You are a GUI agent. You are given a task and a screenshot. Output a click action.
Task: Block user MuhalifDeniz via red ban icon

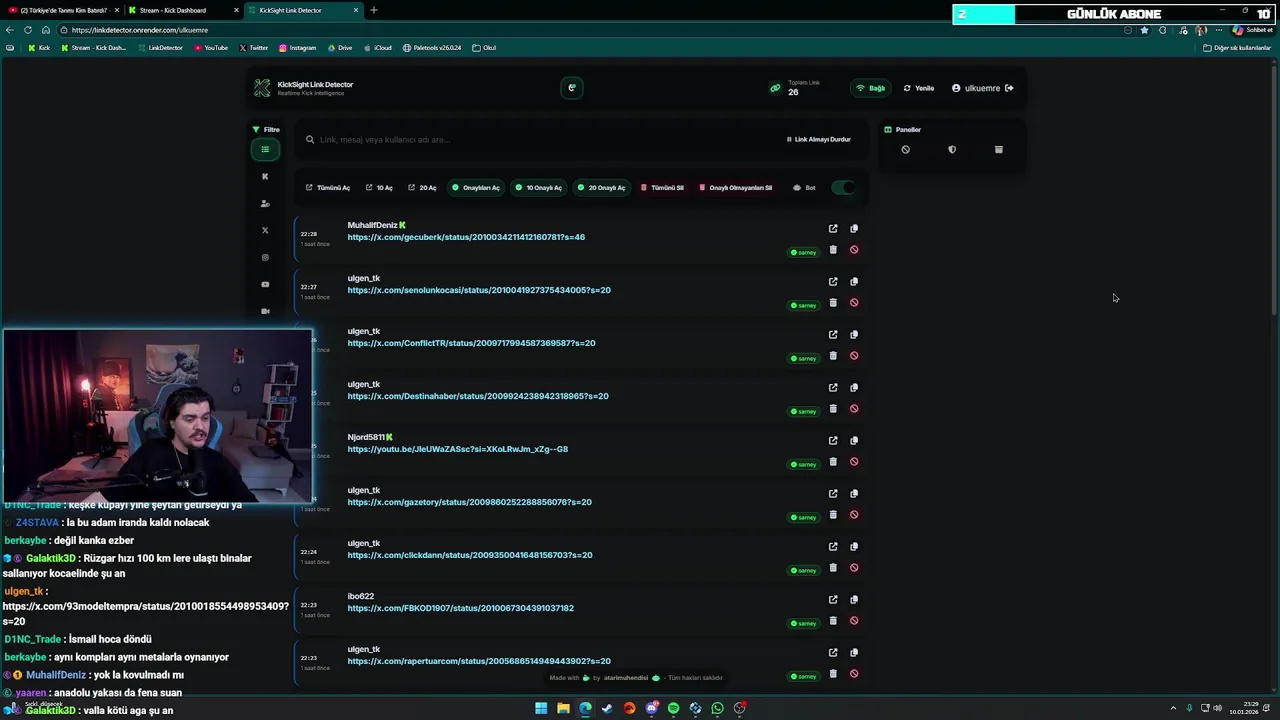(x=854, y=250)
